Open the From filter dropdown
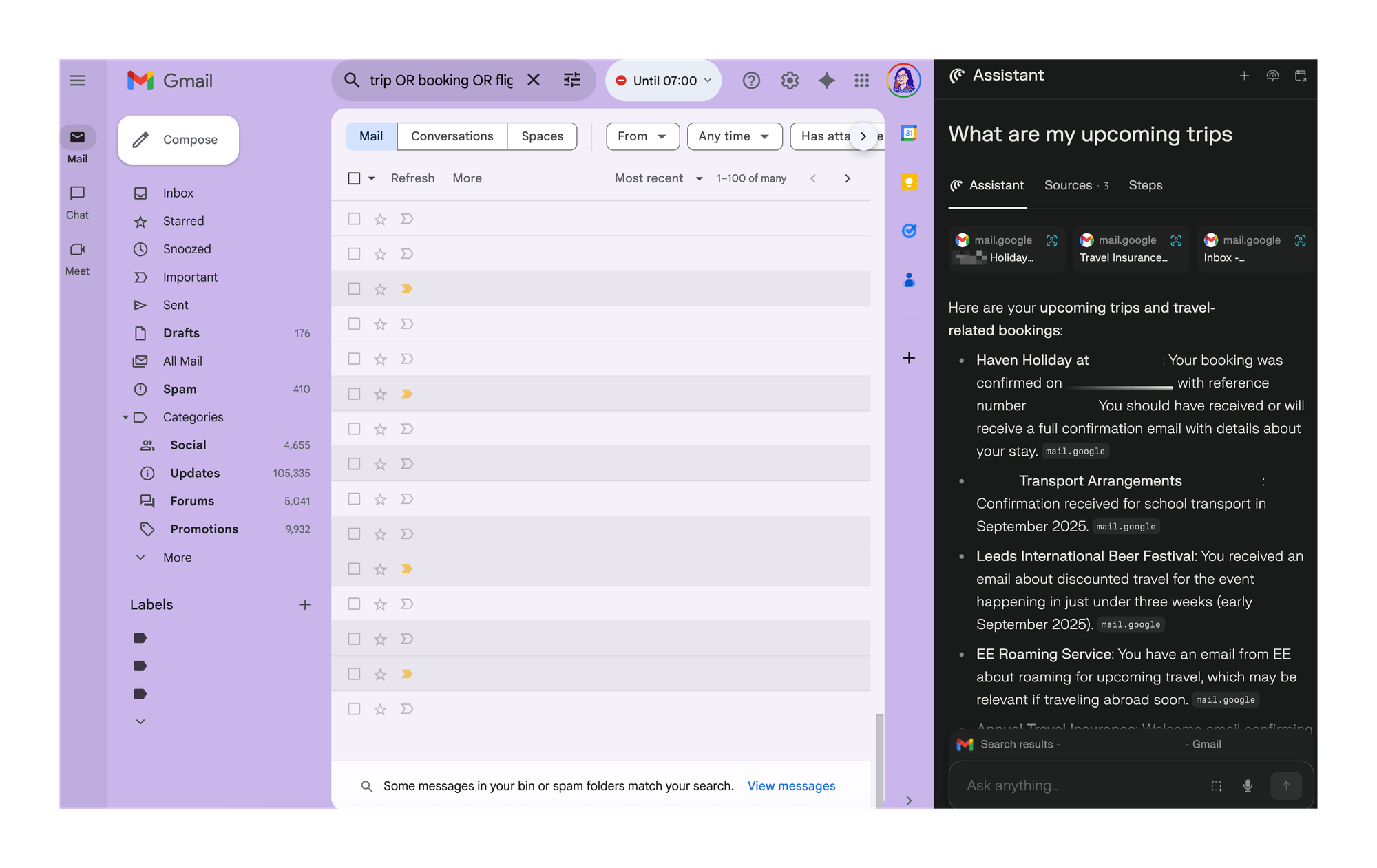The image size is (1377, 868). (x=642, y=136)
